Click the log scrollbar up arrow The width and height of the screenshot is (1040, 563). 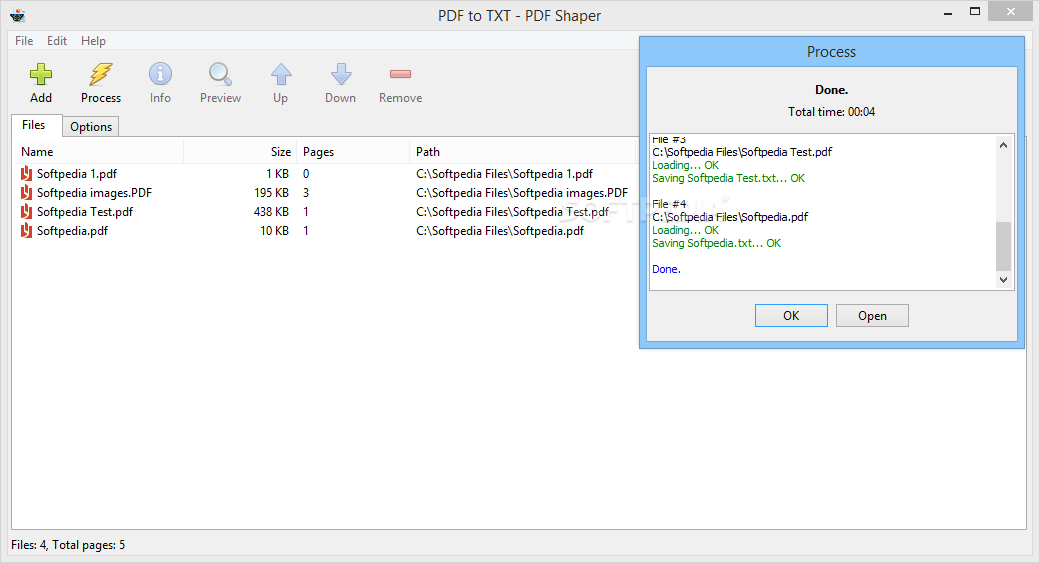pos(1004,145)
